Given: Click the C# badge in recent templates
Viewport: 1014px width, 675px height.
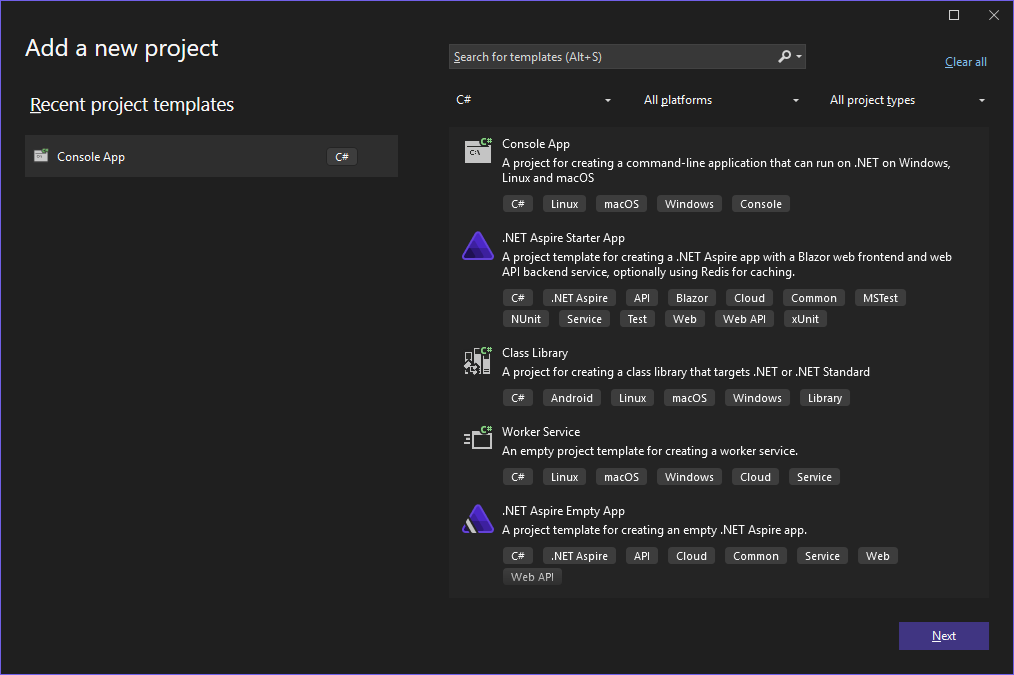Looking at the screenshot, I should click(x=342, y=156).
